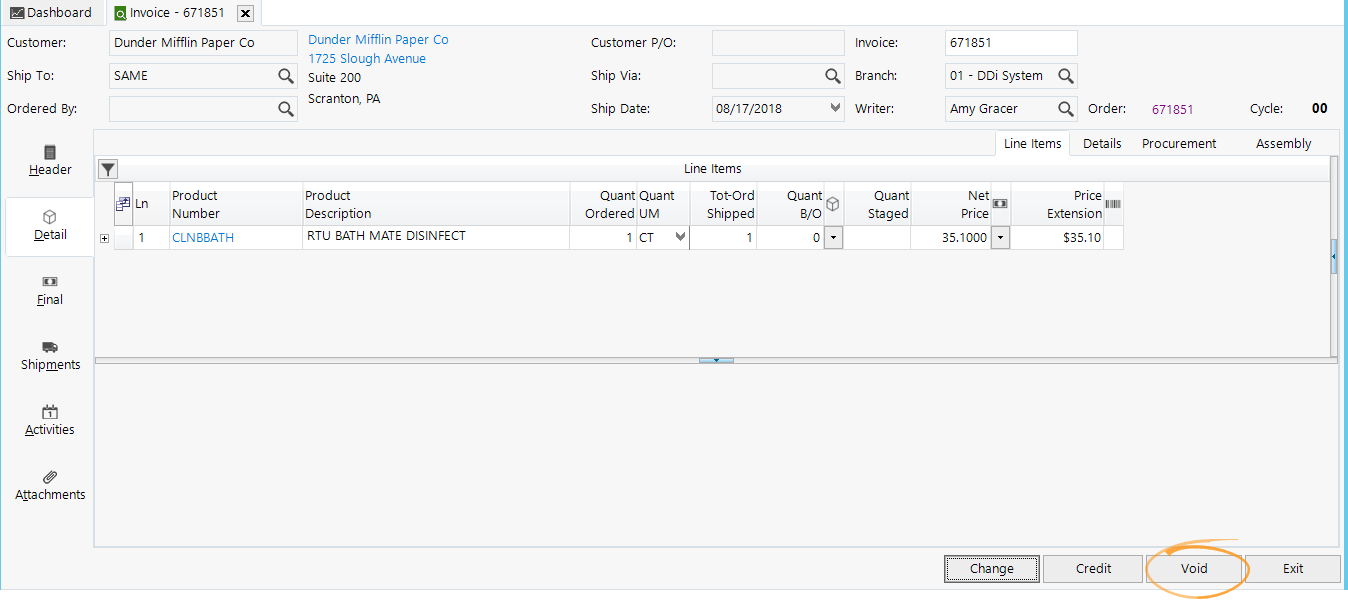Screen dimensions: 1348x609
Task: Open the Ship Date dropdown
Action: click(x=835, y=108)
